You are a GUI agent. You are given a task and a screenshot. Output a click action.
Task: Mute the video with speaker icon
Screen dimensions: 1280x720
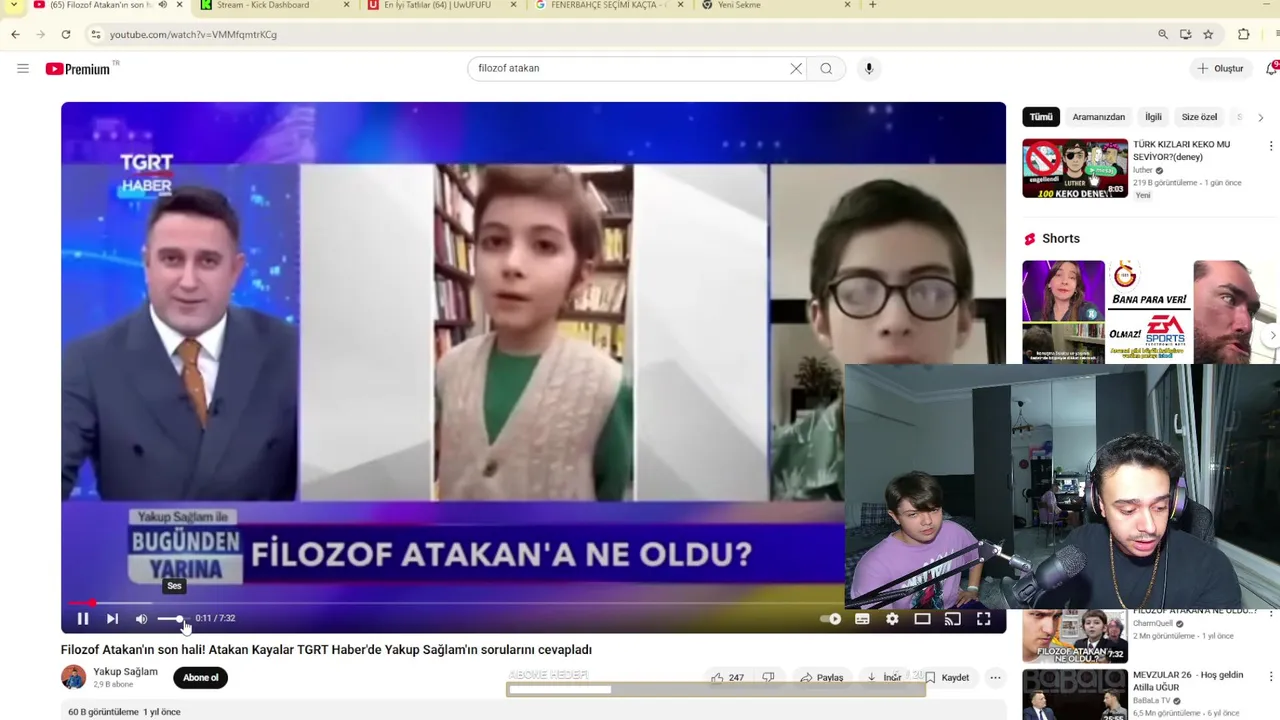tap(141, 619)
